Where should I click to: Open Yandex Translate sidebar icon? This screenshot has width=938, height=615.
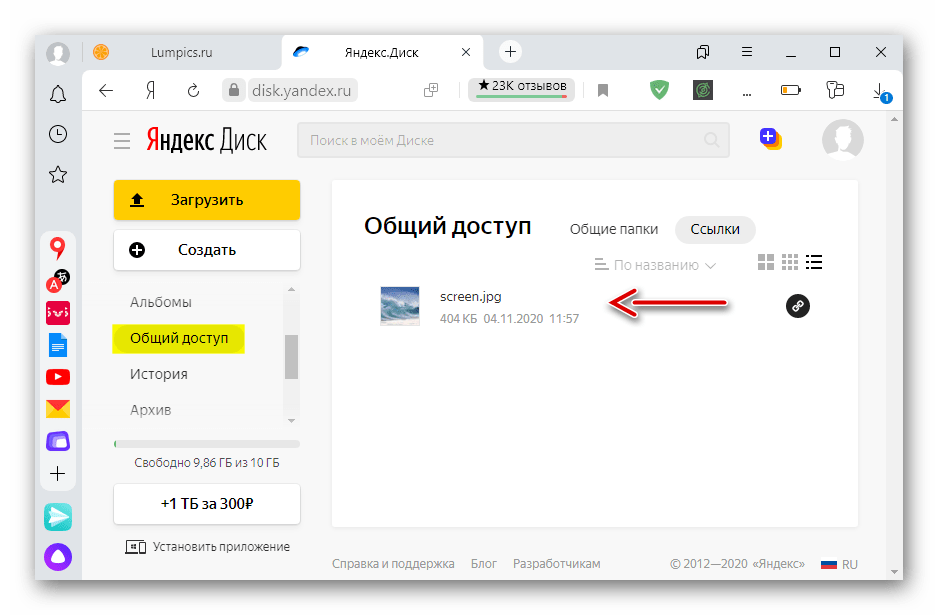pos(57,281)
